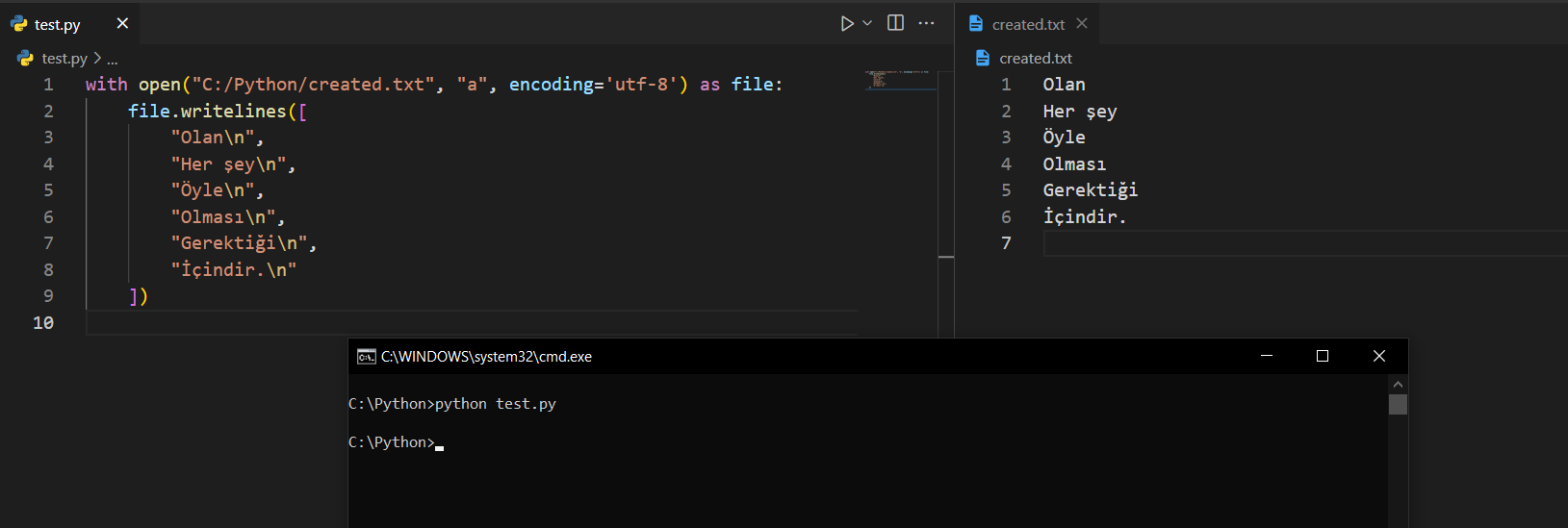The image size is (1568, 528).
Task: Open the cmd.exe system menu icon
Action: click(366, 357)
